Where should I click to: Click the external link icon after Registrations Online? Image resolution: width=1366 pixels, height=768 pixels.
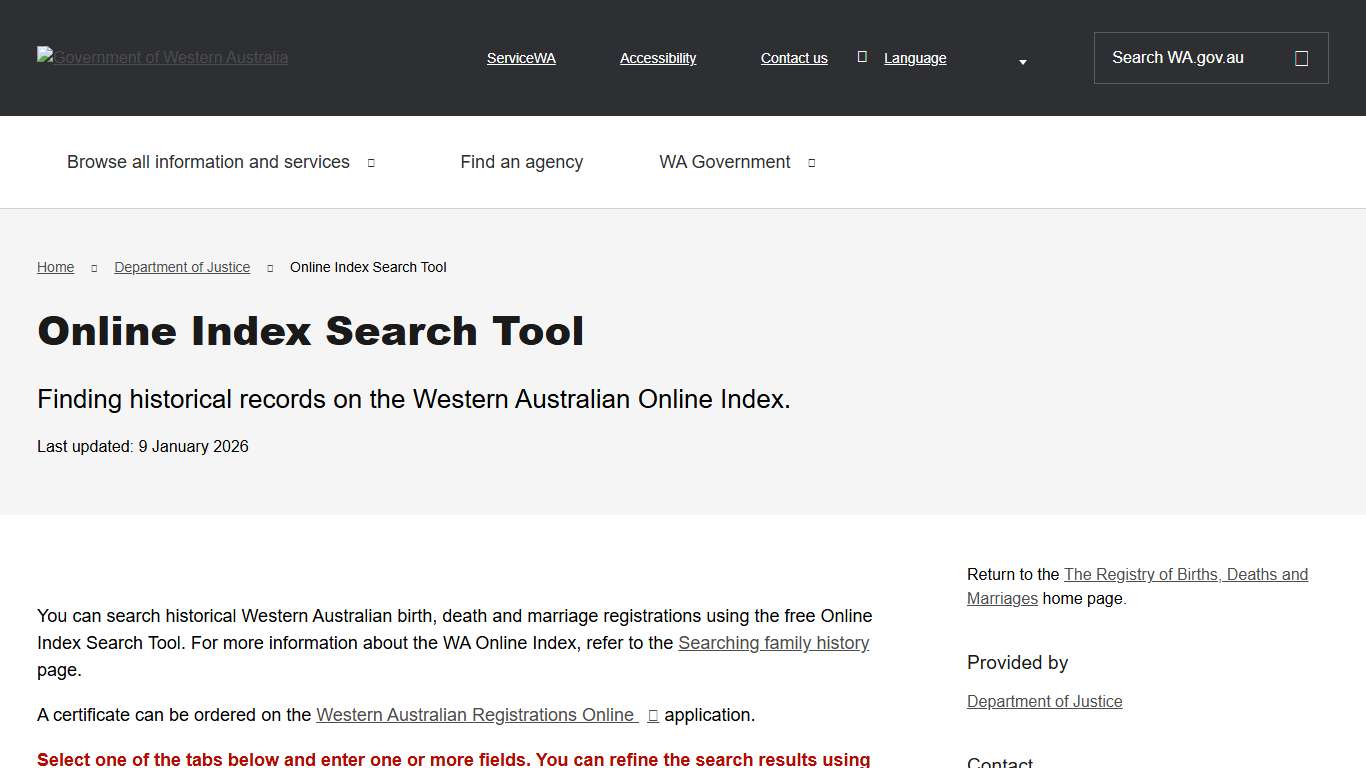(653, 714)
